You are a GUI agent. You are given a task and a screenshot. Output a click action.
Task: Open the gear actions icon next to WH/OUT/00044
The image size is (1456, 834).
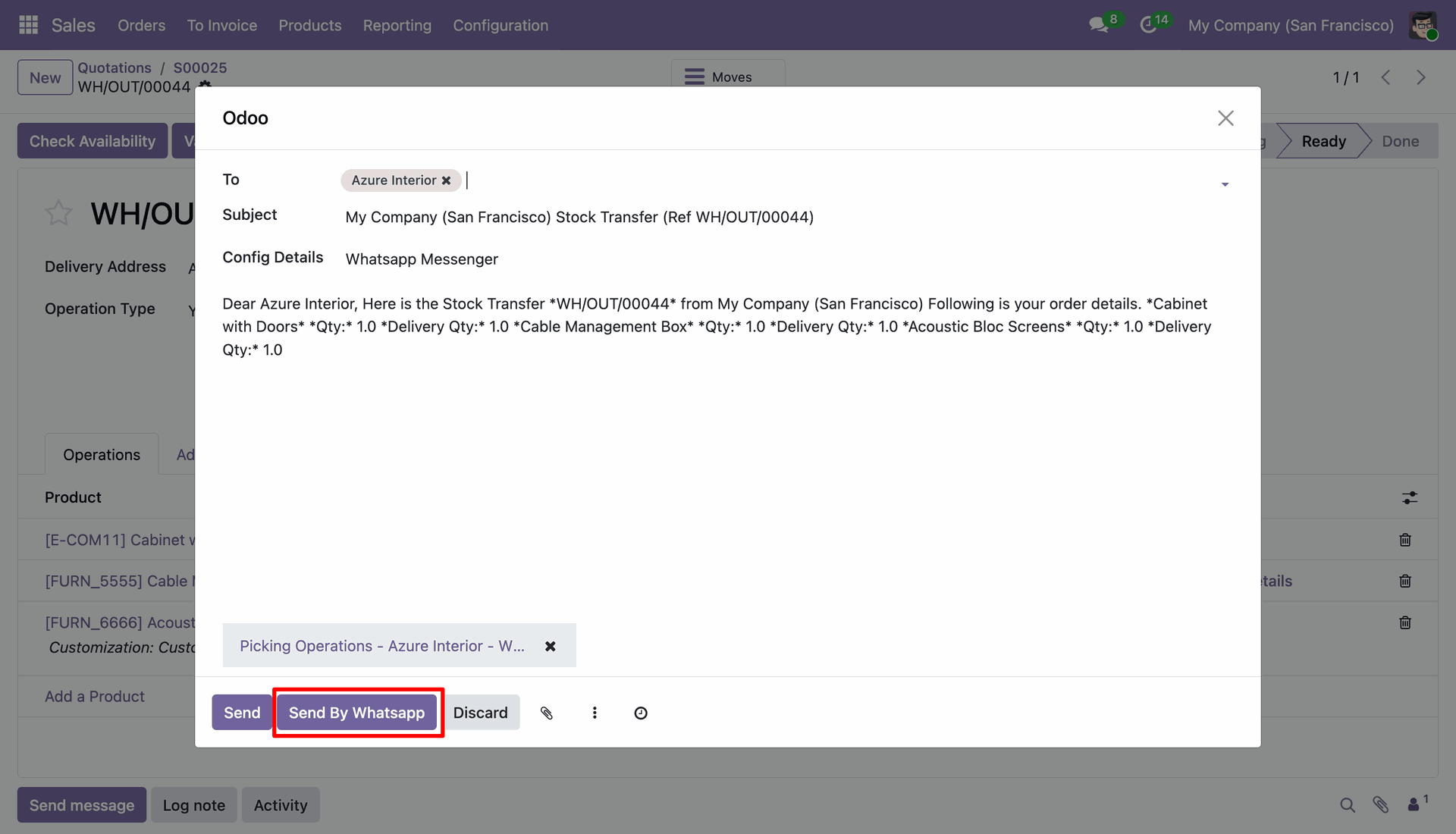[x=205, y=85]
